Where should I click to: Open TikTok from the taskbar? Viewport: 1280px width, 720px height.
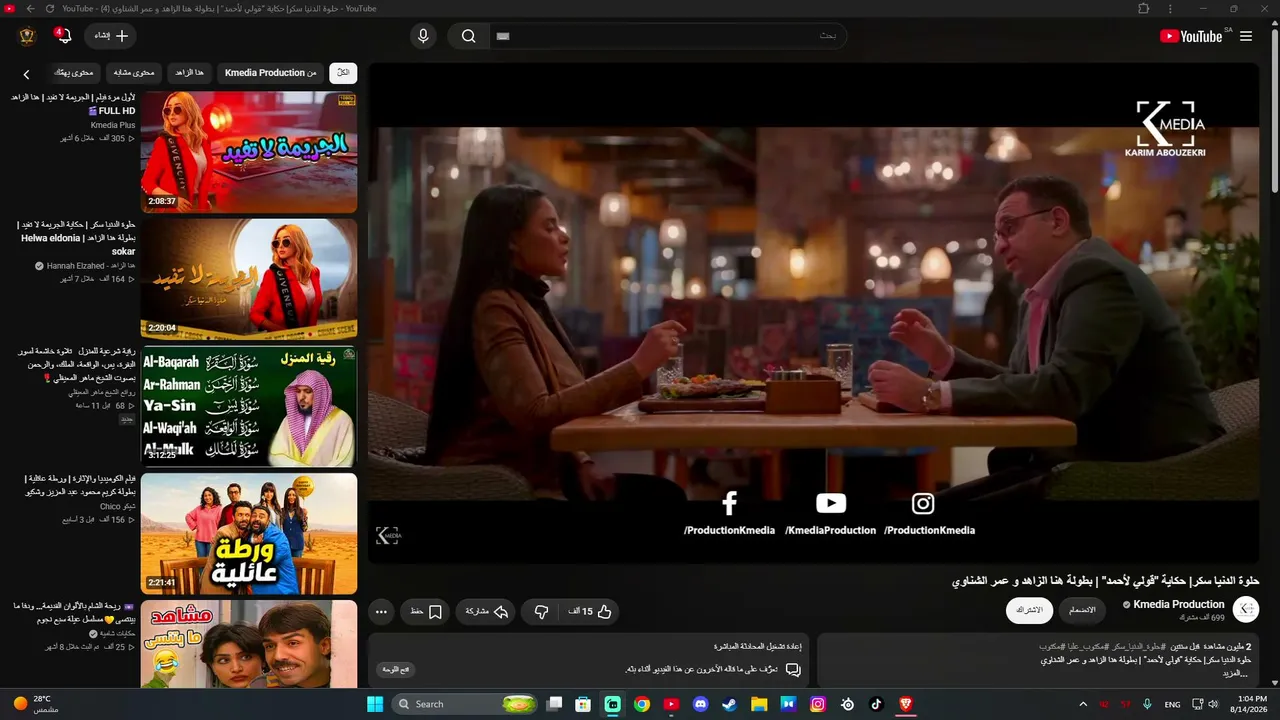(x=876, y=704)
